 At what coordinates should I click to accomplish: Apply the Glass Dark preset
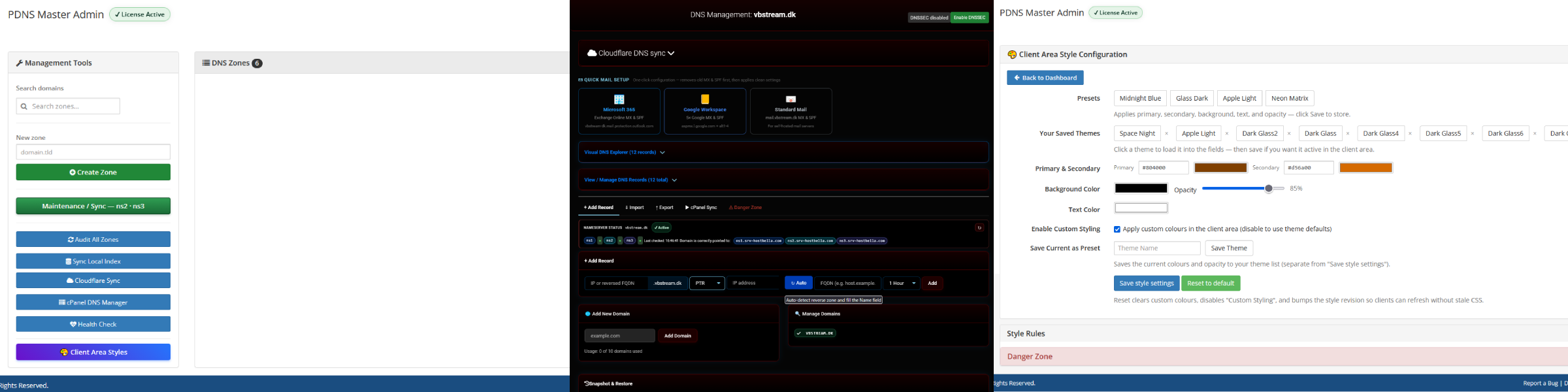(1192, 99)
